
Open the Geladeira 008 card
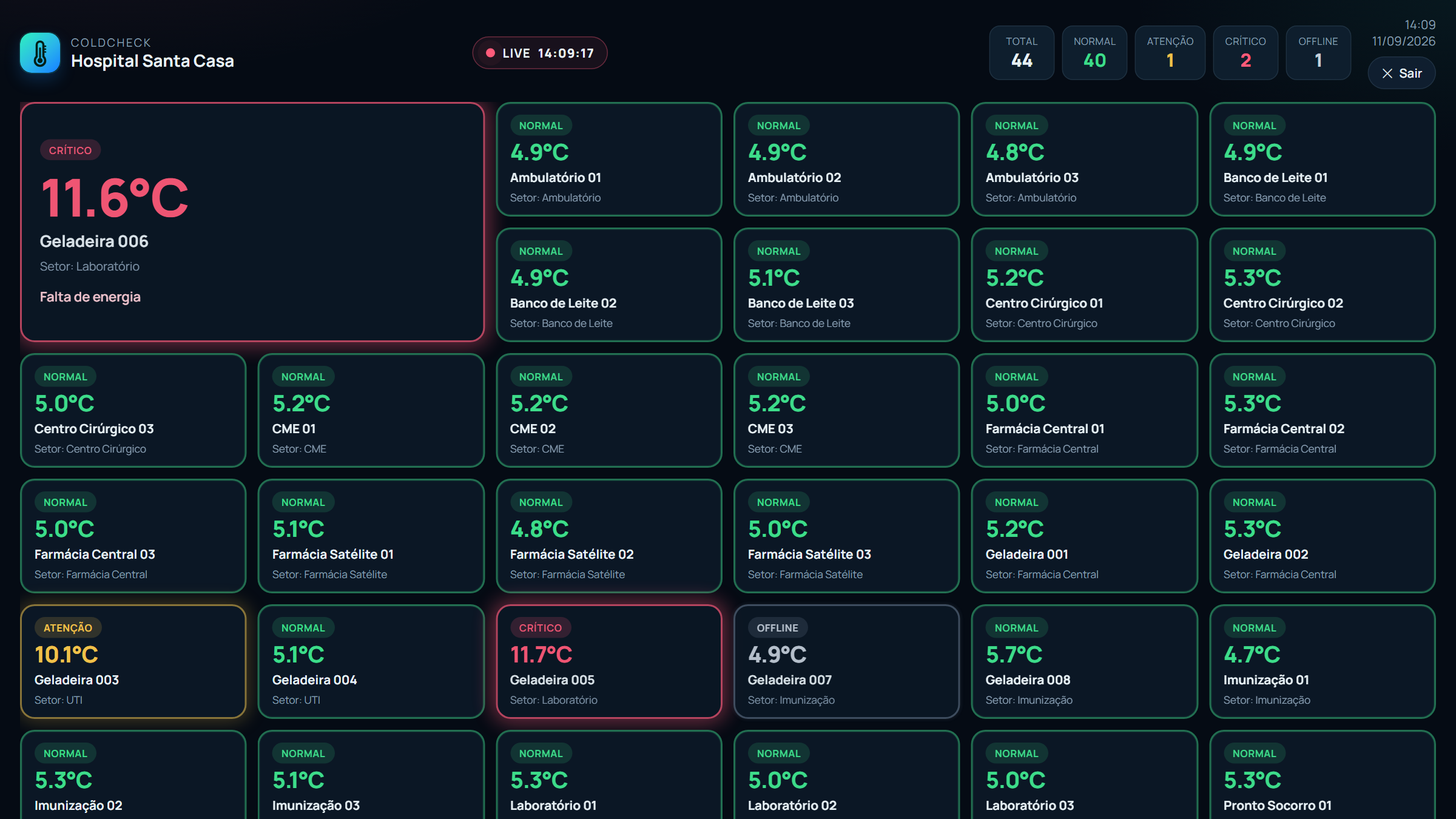click(1085, 662)
